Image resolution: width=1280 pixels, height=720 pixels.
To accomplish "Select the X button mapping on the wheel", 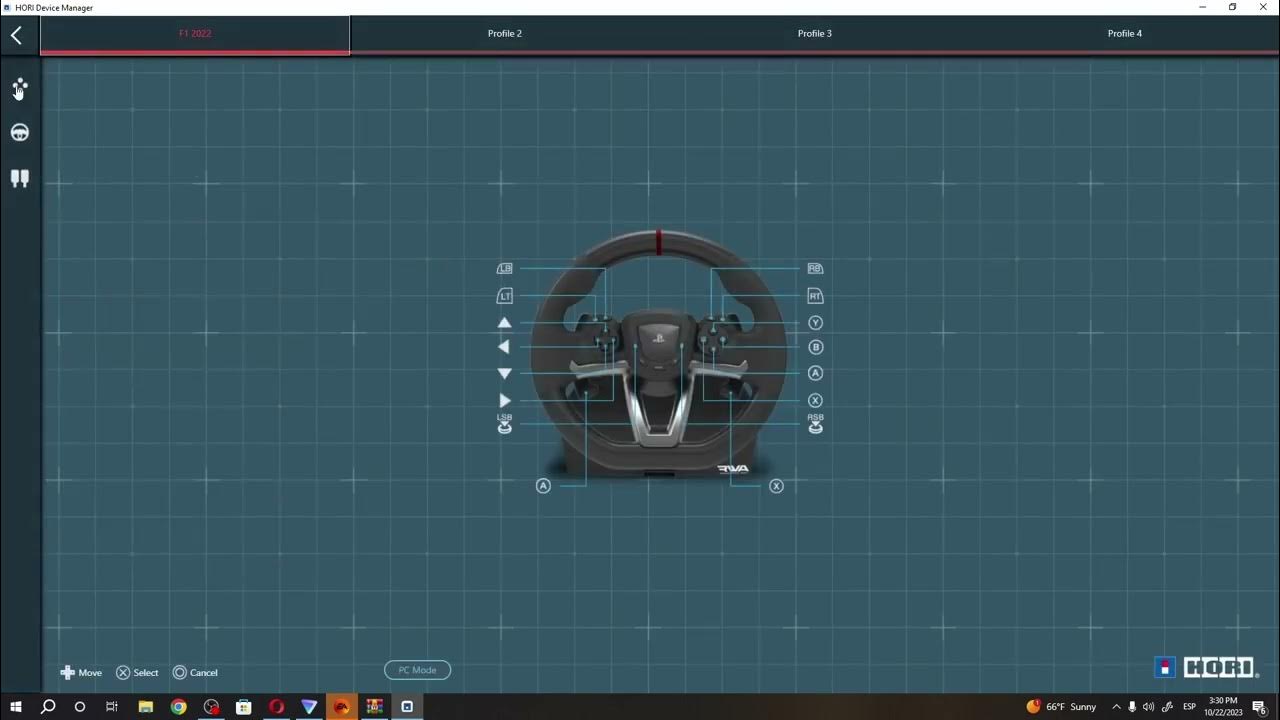I will pyautogui.click(x=815, y=399).
